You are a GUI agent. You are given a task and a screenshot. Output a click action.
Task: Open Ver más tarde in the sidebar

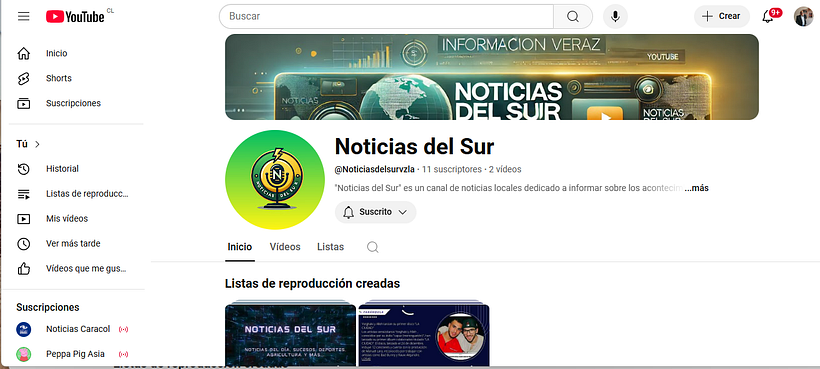click(x=73, y=244)
